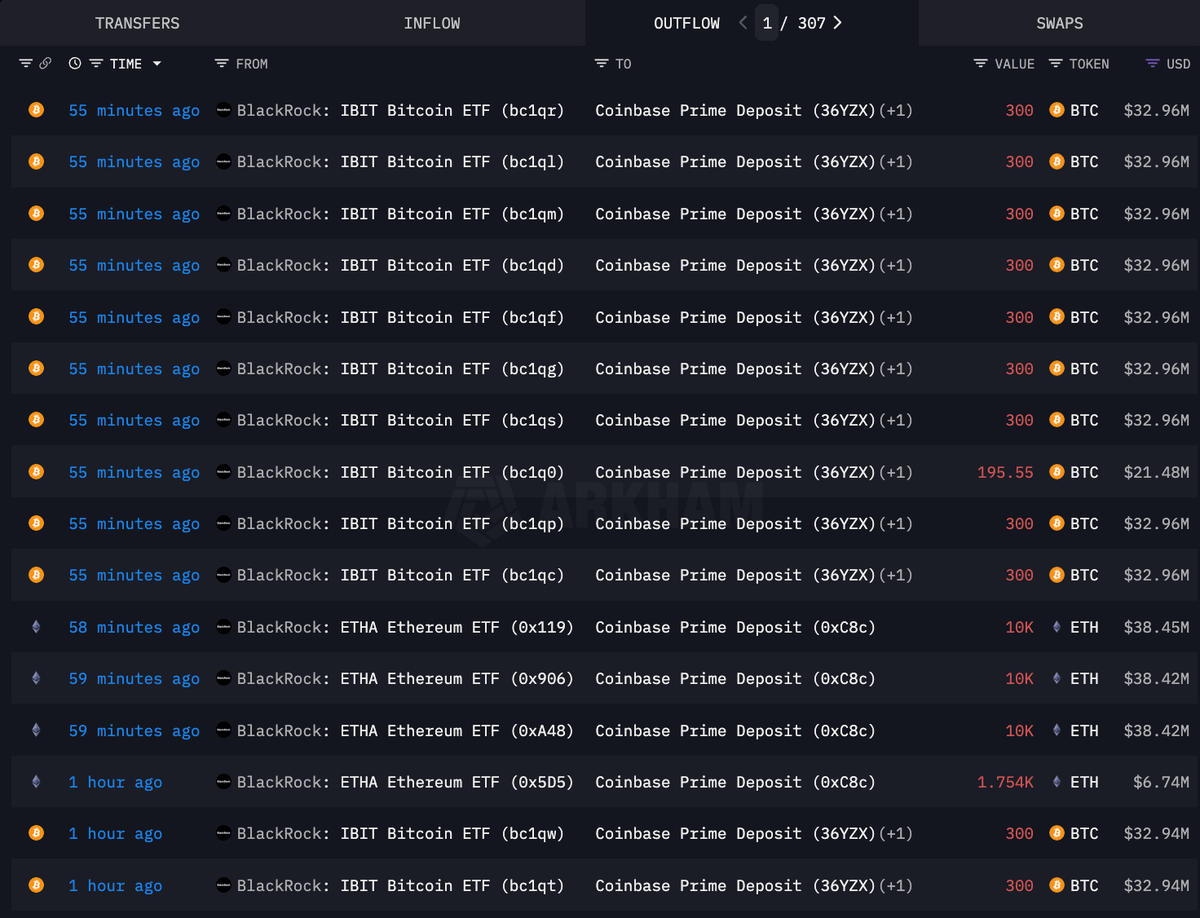Image resolution: width=1200 pixels, height=918 pixels.
Task: Click the $21.48M USD amount
Action: (1156, 472)
